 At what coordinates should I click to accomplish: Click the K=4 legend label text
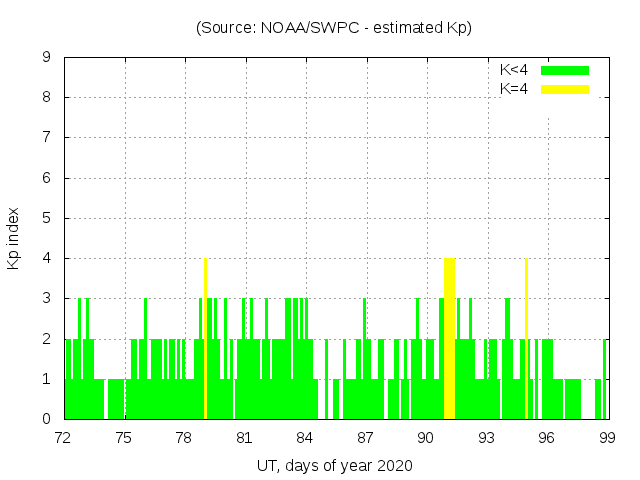tap(514, 89)
